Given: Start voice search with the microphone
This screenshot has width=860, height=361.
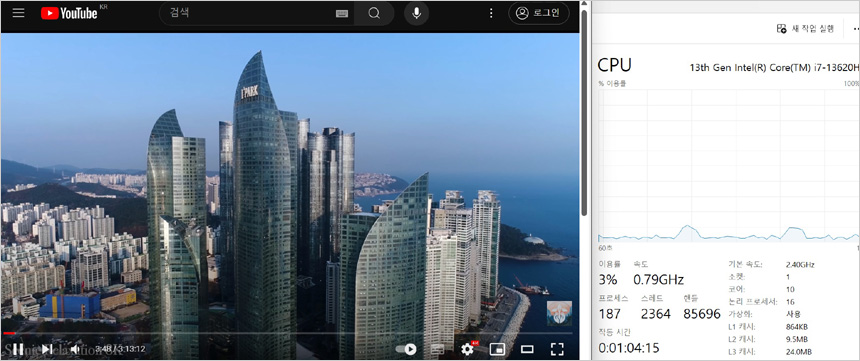Looking at the screenshot, I should tap(416, 13).
